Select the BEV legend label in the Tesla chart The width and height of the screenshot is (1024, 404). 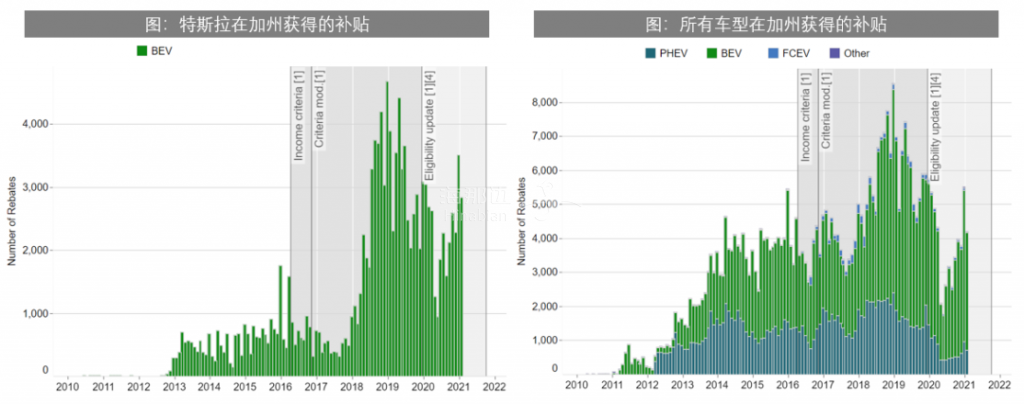click(x=162, y=51)
